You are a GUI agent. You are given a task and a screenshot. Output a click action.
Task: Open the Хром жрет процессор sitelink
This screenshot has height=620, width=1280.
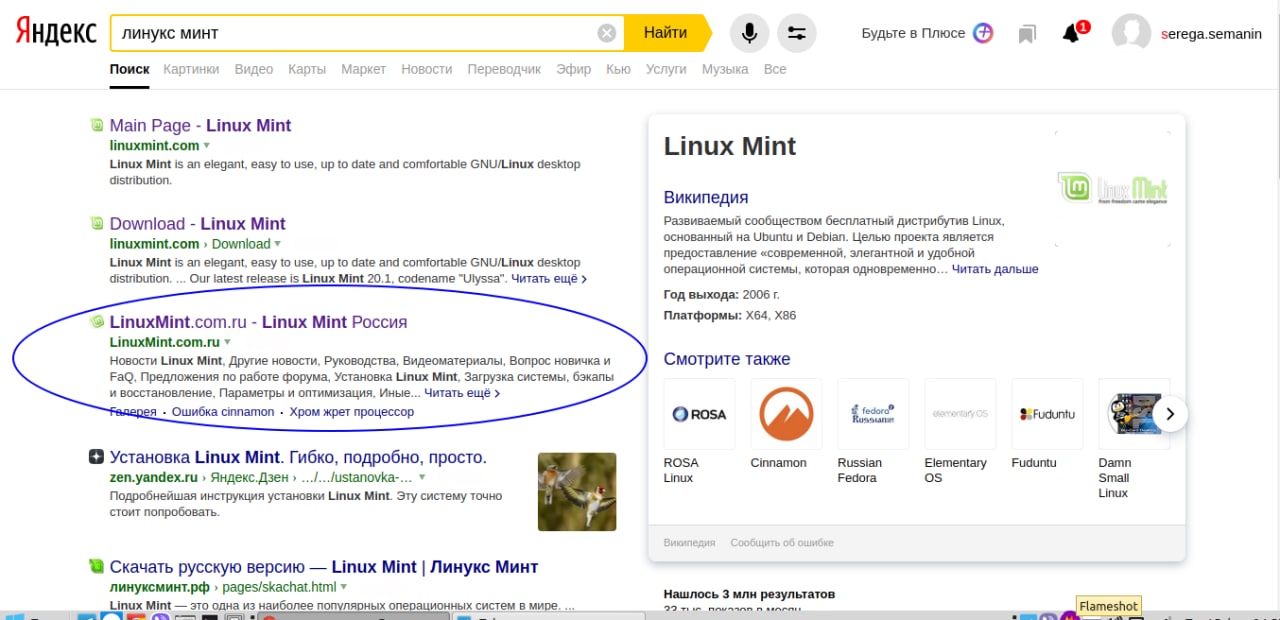click(352, 412)
